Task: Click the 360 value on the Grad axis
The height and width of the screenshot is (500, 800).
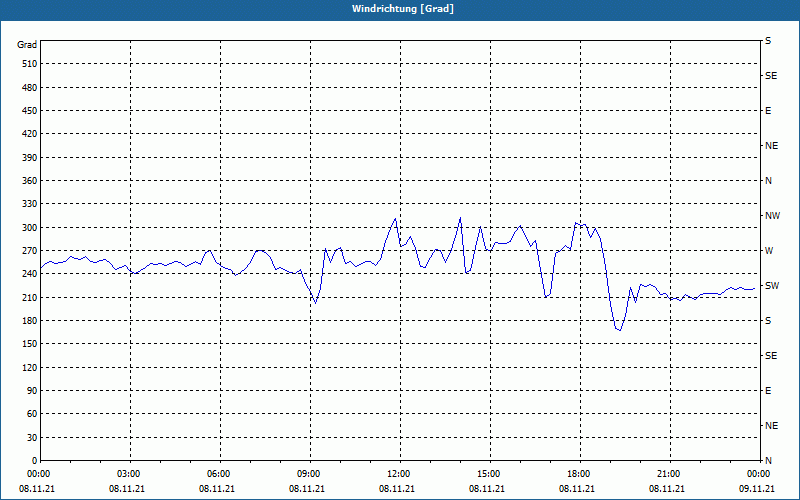Action: click(29, 181)
